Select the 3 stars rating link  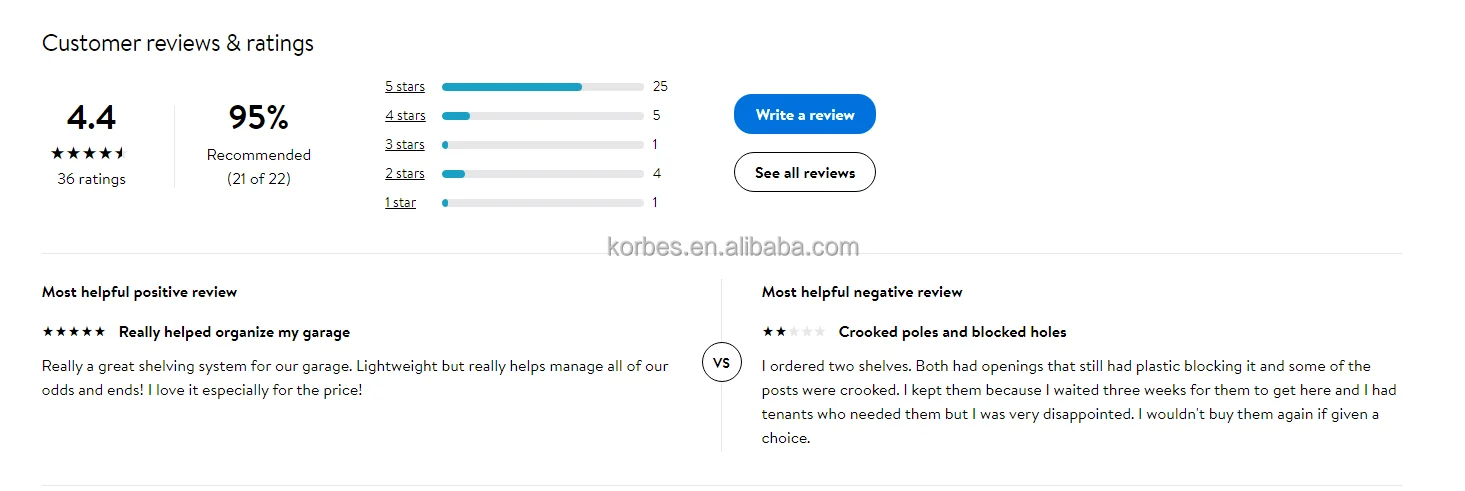(x=405, y=145)
